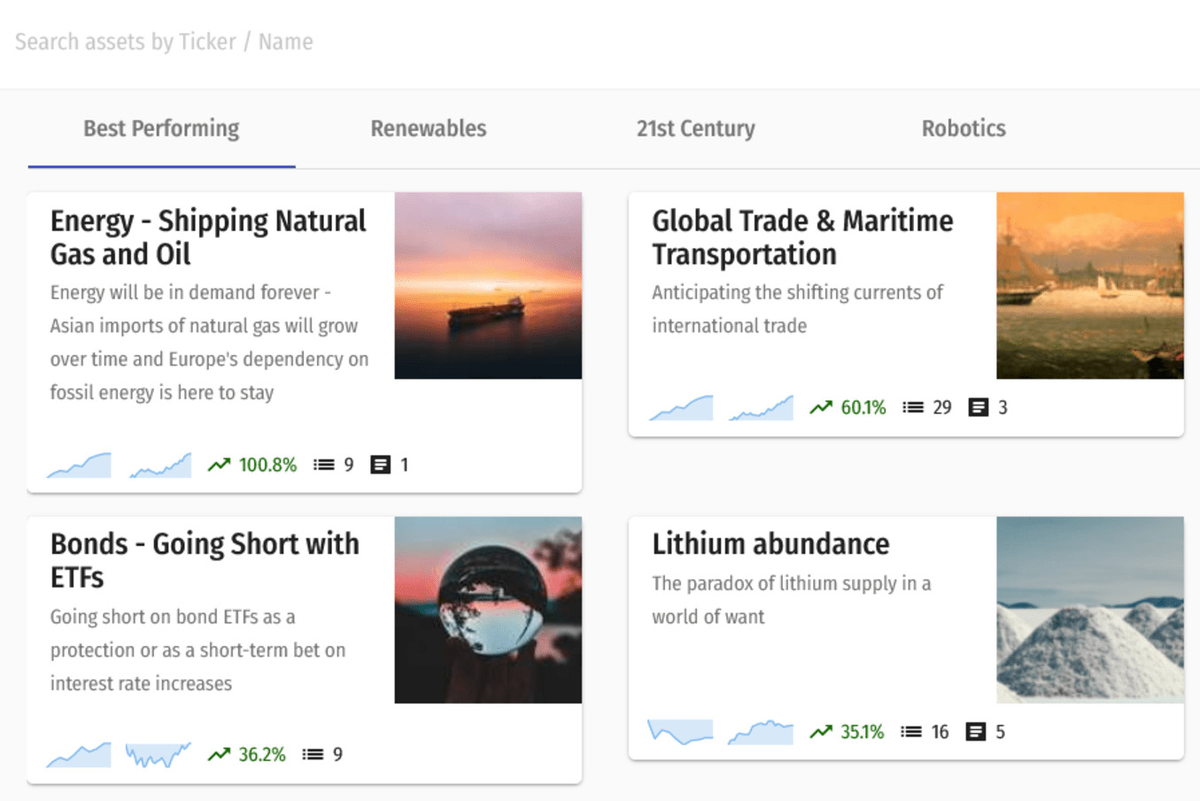Click the crystal ball photo thumbnail
1200x801 pixels.
click(488, 610)
